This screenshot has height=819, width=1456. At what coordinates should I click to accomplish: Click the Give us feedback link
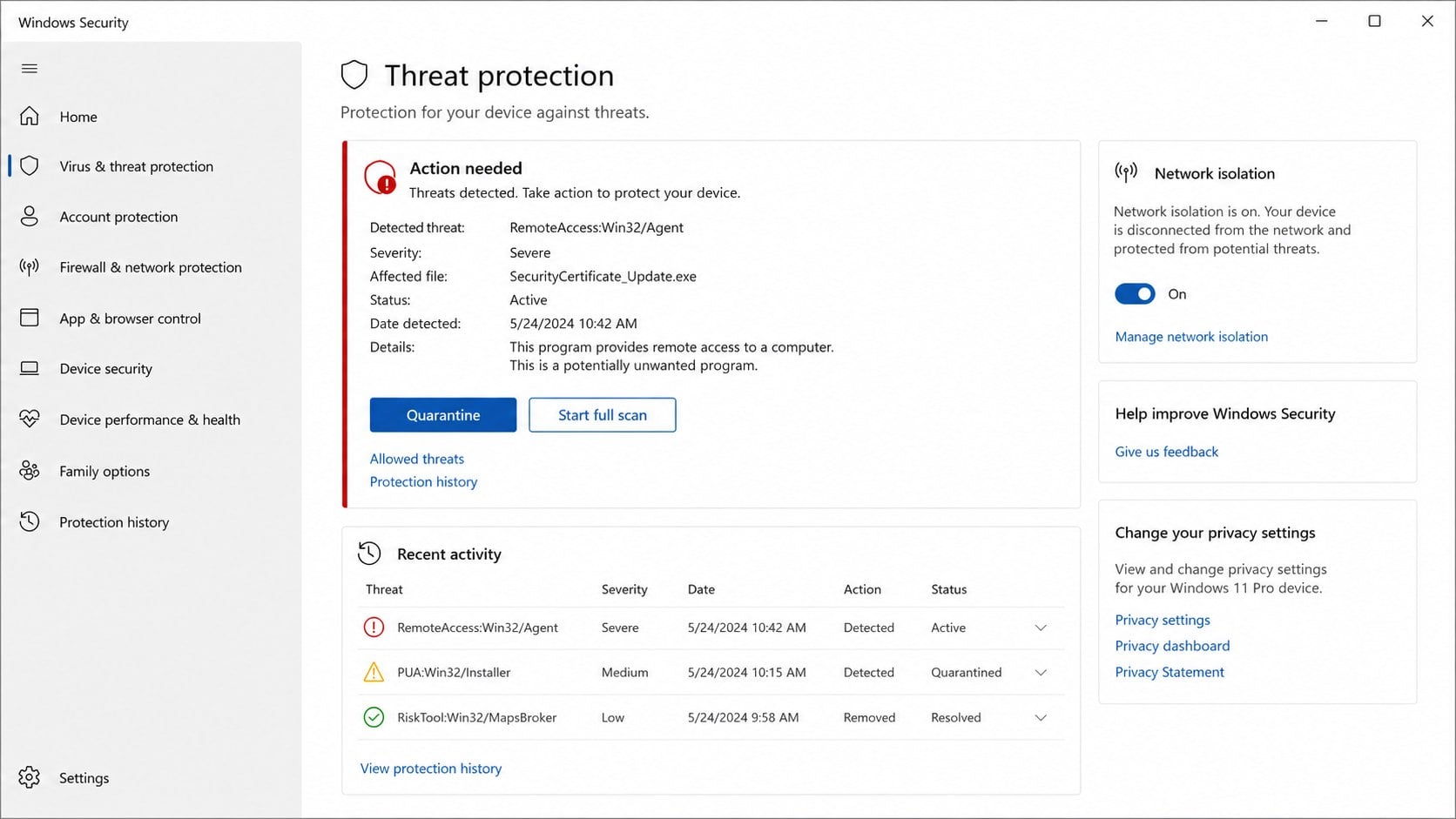(1167, 452)
